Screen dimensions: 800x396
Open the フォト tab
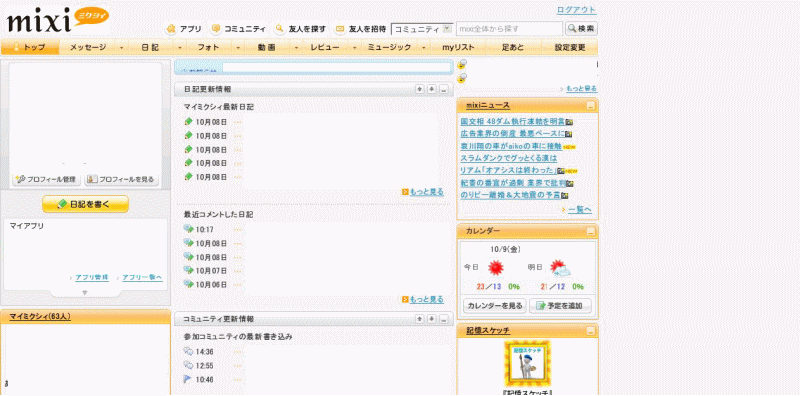(209, 47)
